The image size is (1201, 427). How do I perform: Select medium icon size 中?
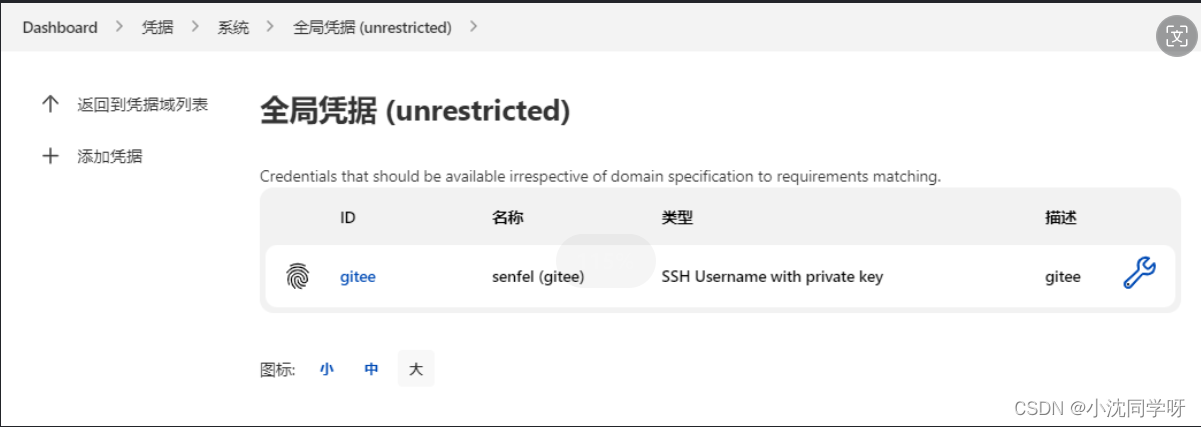point(372,369)
